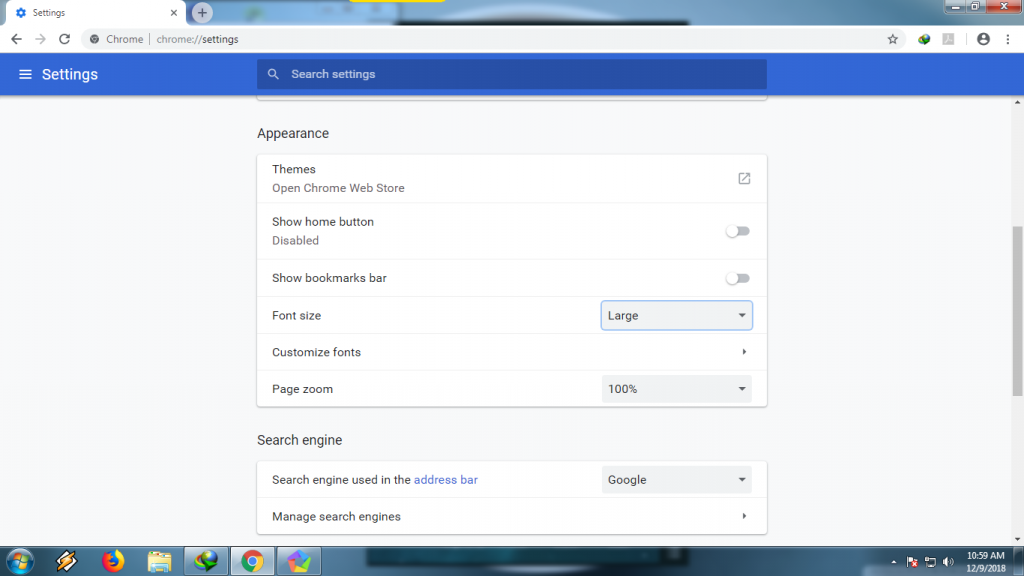Screen dimensions: 1024x576
Task: Open the Windows Start menu
Action: (20, 562)
